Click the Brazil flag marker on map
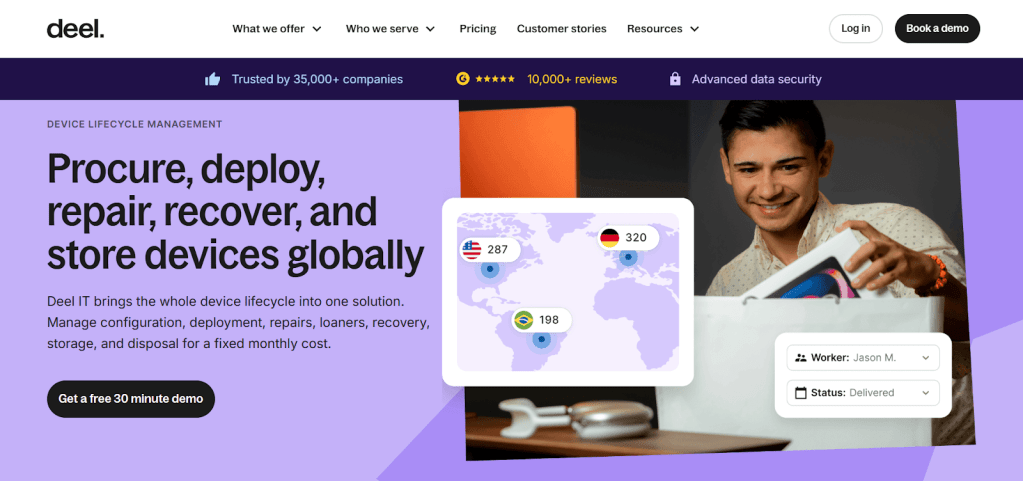This screenshot has width=1023, height=481. click(523, 320)
